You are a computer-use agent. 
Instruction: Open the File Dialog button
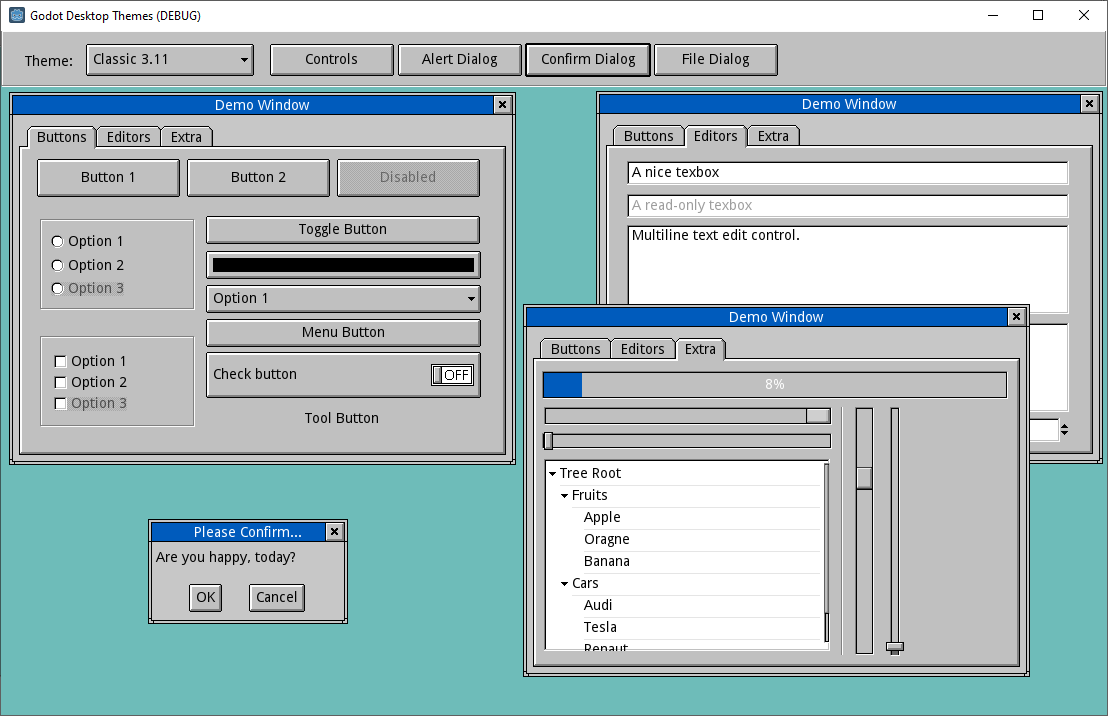(x=715, y=59)
